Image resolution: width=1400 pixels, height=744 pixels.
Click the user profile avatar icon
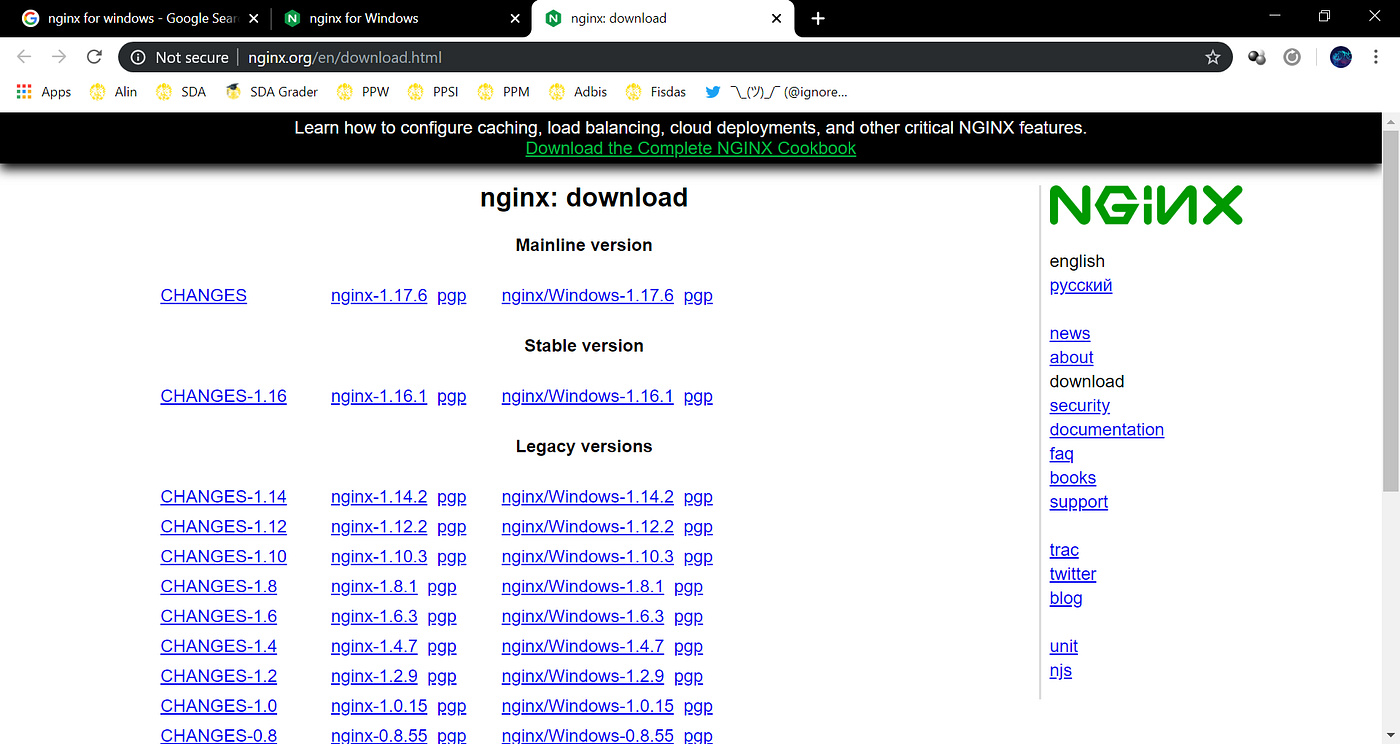(1341, 58)
